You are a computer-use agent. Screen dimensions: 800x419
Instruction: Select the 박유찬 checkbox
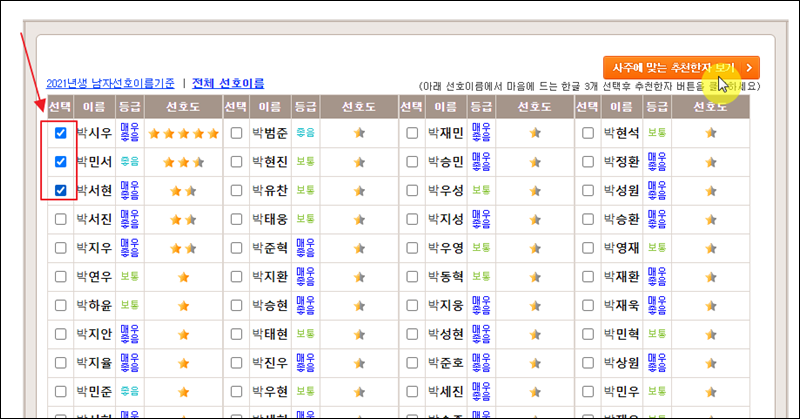coord(236,190)
